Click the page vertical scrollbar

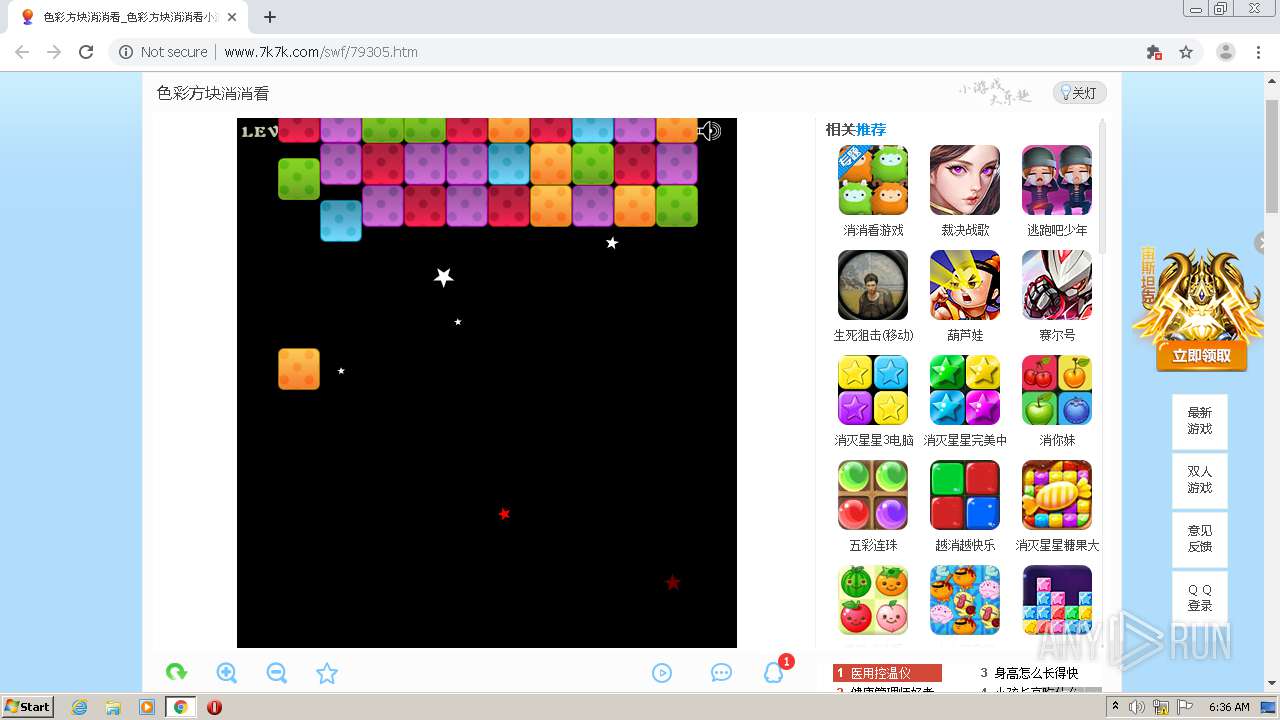point(1271,156)
